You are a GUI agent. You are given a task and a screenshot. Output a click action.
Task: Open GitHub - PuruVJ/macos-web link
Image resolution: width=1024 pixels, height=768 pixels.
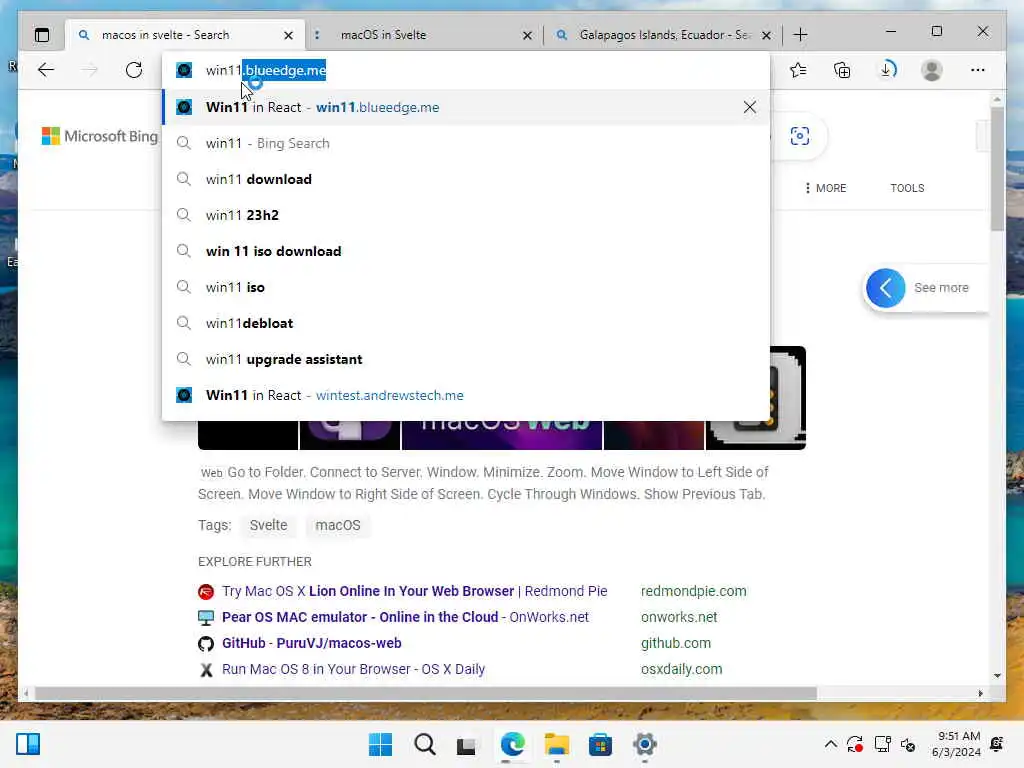tap(312, 643)
